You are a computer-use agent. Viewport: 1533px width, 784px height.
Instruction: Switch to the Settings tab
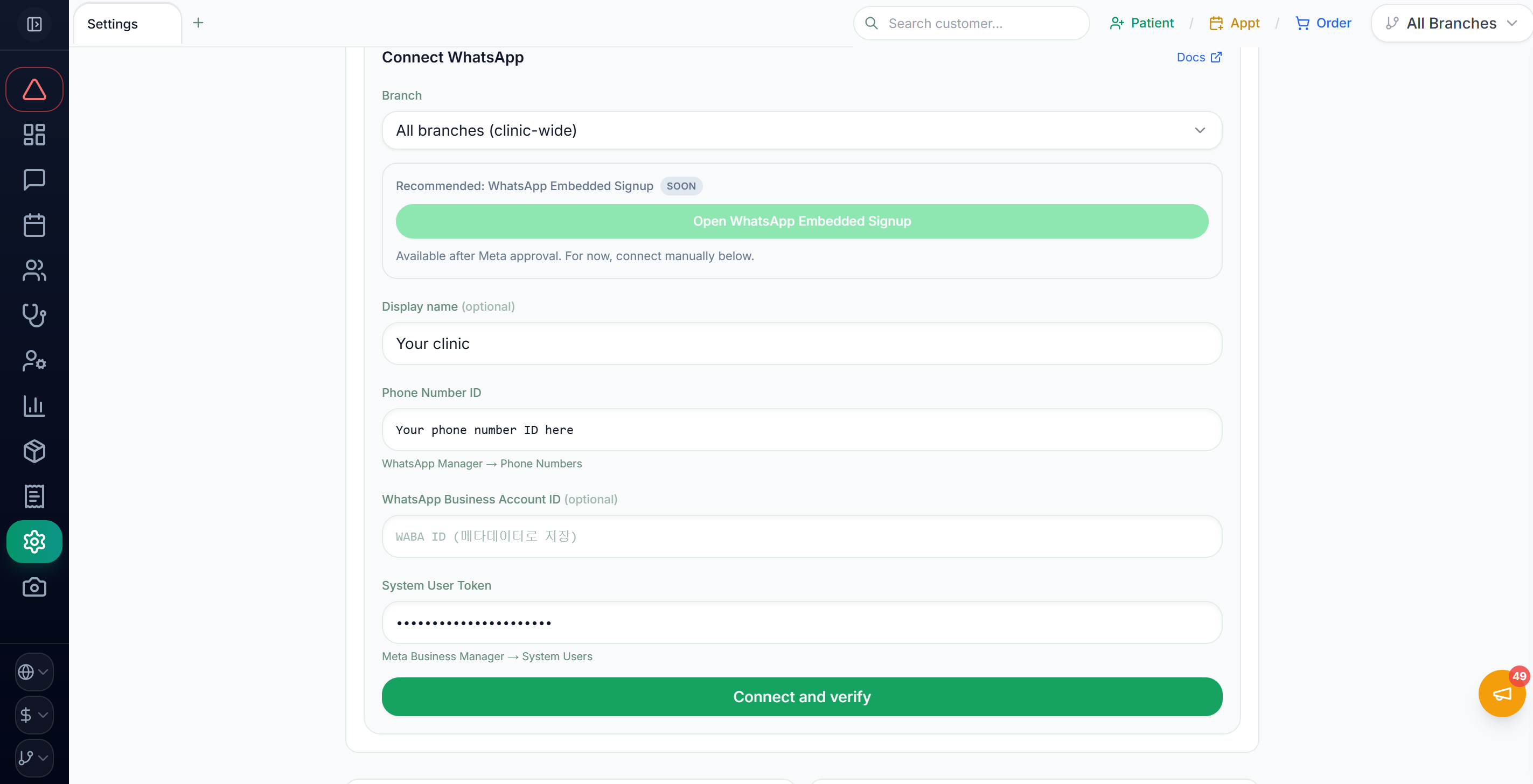tap(127, 24)
